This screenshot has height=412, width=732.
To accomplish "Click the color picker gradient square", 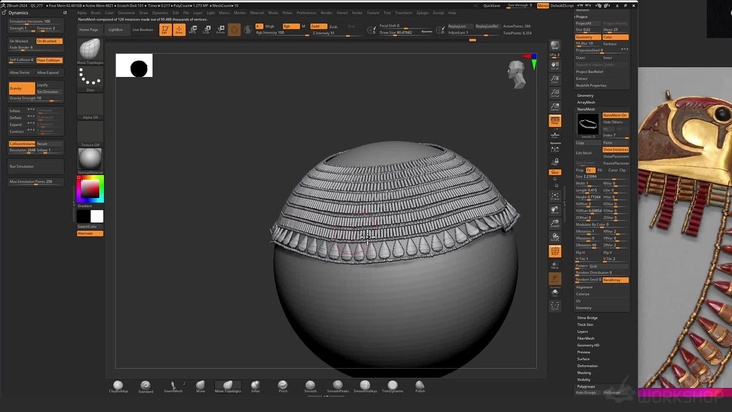I will (x=90, y=189).
